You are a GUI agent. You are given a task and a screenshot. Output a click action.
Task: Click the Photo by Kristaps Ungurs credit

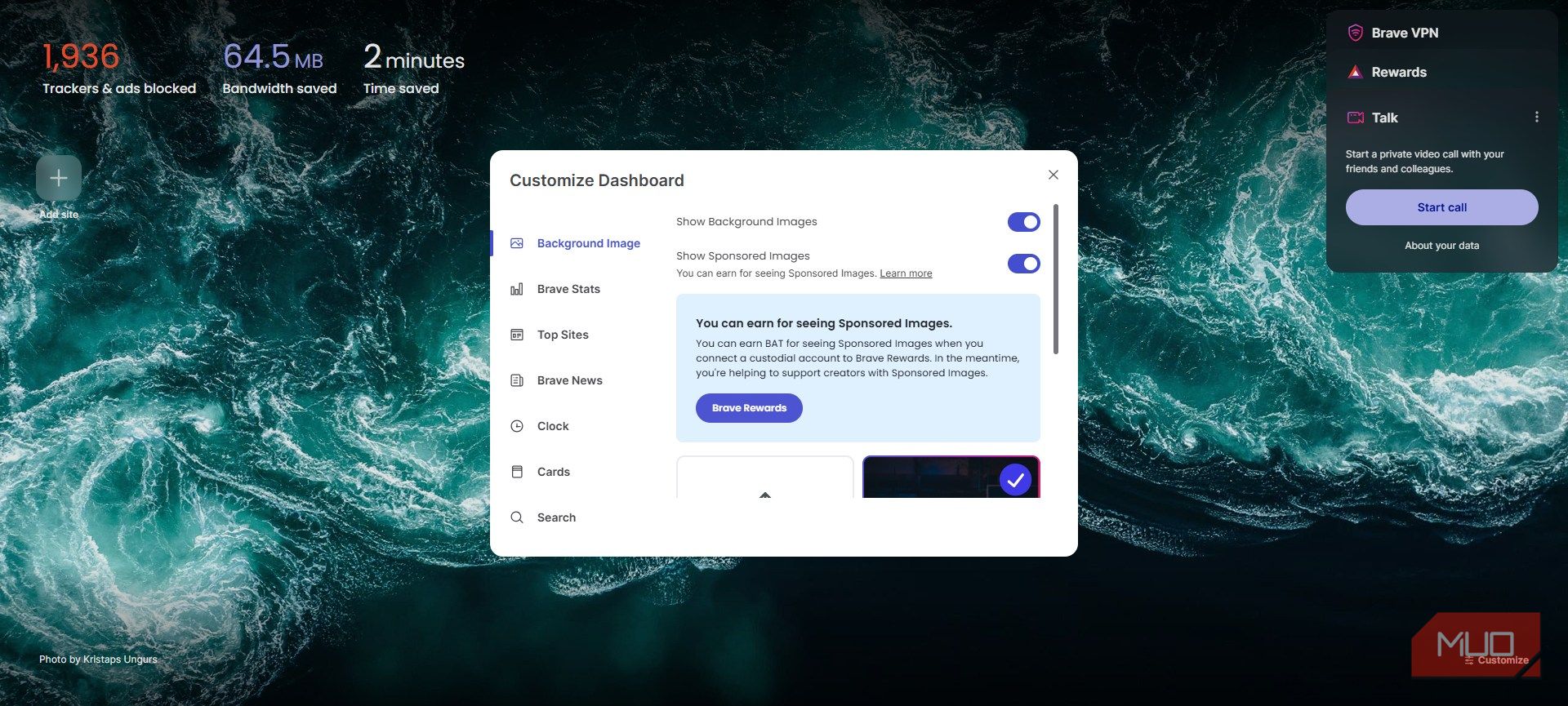98,659
